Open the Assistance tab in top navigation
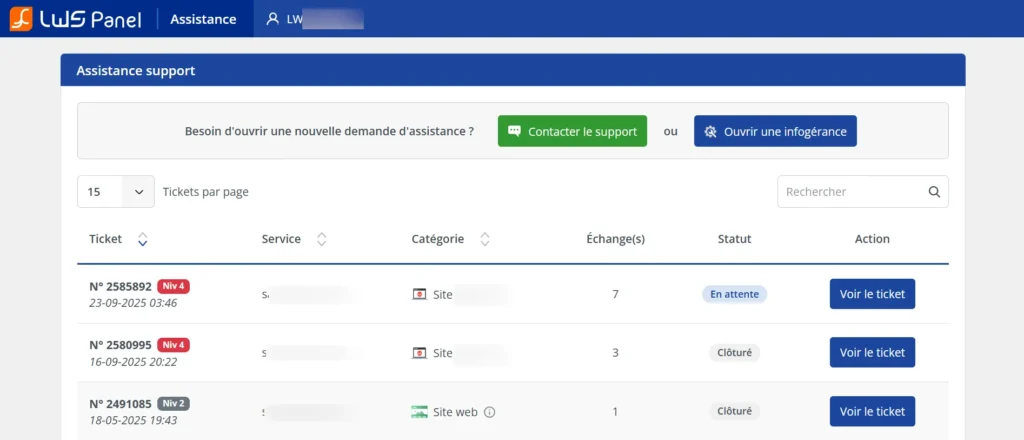Screen dimensions: 1024x440 coord(203,19)
